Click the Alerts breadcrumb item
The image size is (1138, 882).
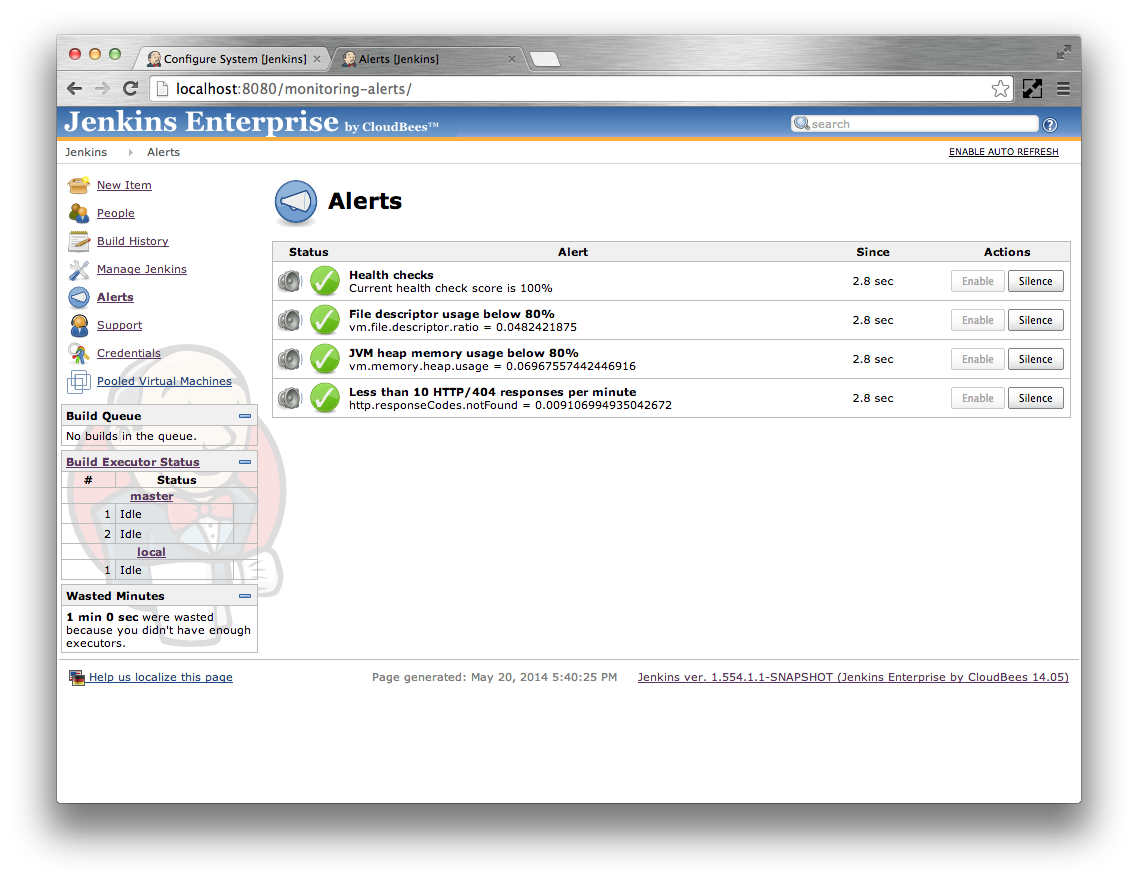pos(163,152)
